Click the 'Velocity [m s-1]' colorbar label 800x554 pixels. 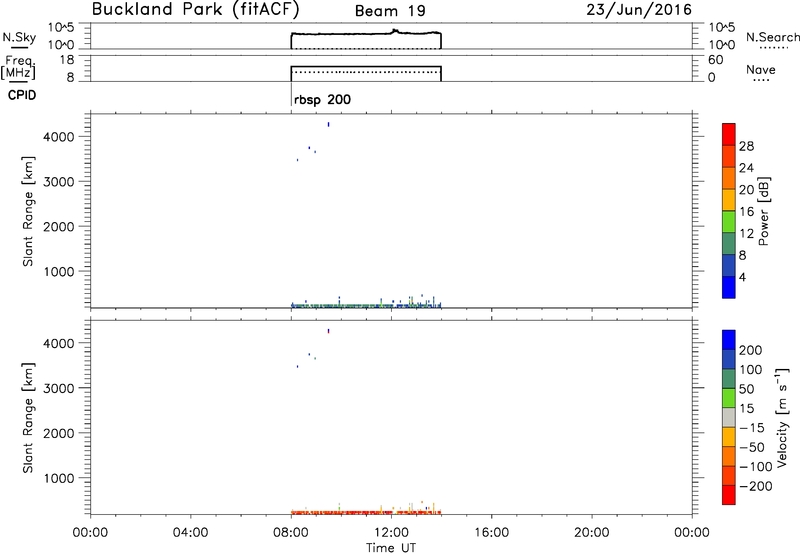(782, 417)
